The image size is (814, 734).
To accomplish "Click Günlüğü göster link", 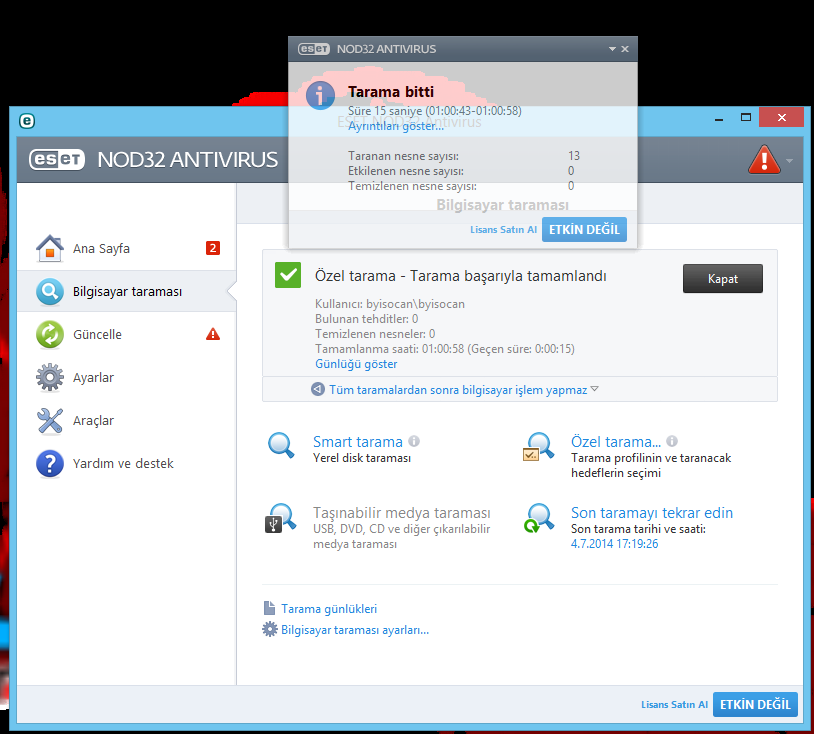I will (x=356, y=364).
